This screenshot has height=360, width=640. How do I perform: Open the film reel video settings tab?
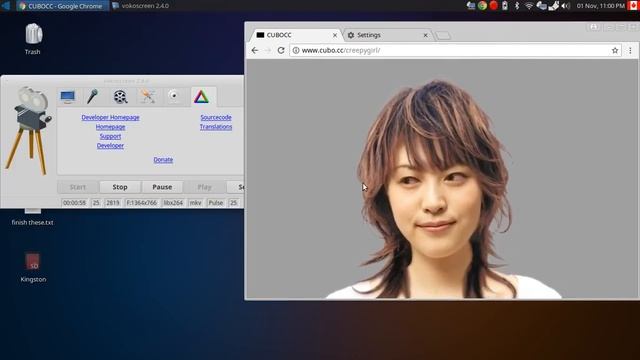[120, 97]
